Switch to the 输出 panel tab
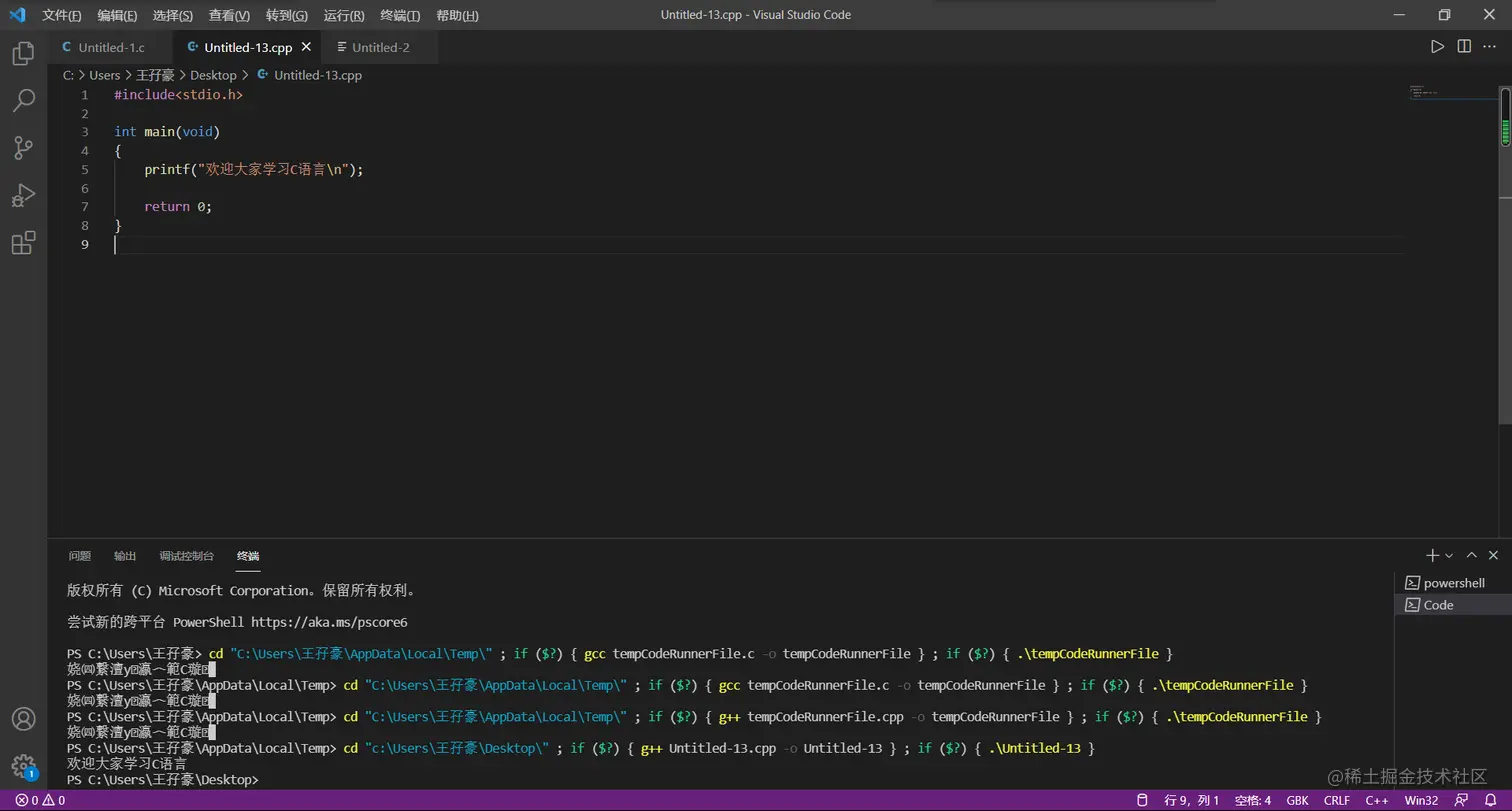Screen dimensions: 1512x811 pyautogui.click(x=125, y=556)
